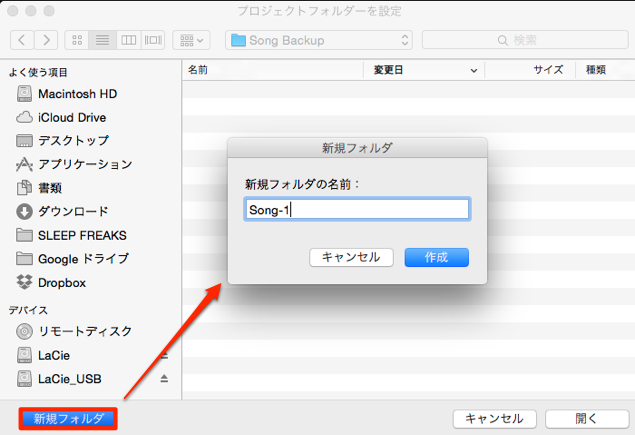
Task: Click the 開く button
Action: (x=586, y=419)
